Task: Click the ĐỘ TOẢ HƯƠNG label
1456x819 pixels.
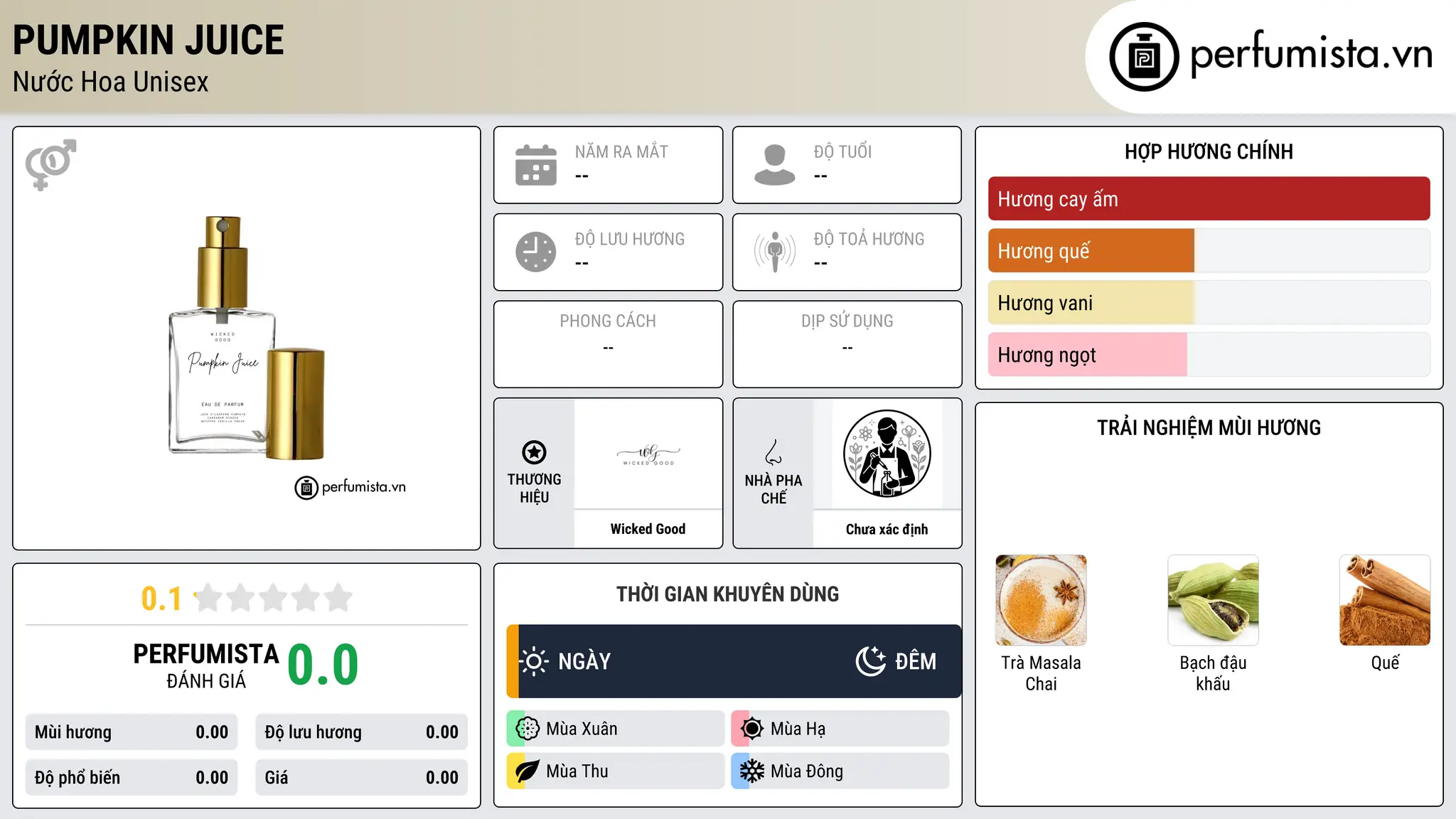Action: point(869,239)
